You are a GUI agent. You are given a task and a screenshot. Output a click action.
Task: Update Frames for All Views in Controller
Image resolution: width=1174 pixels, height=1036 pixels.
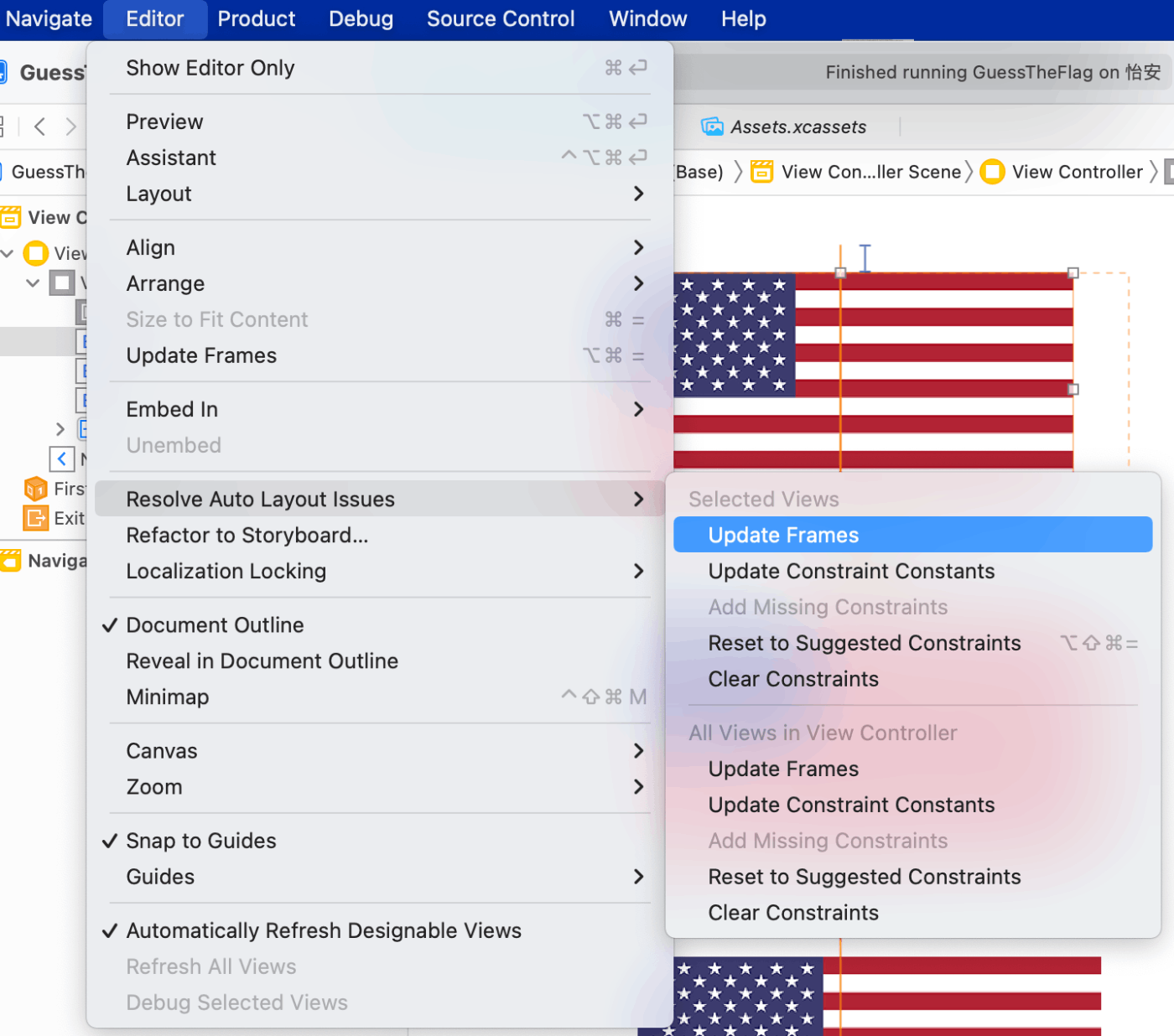(x=912, y=769)
